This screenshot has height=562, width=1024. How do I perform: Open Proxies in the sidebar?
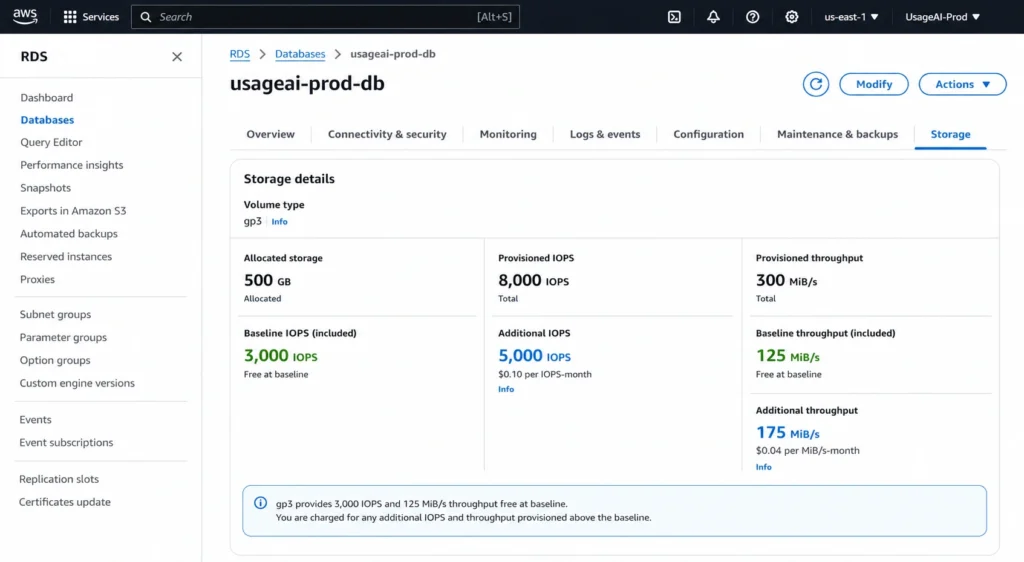point(37,279)
